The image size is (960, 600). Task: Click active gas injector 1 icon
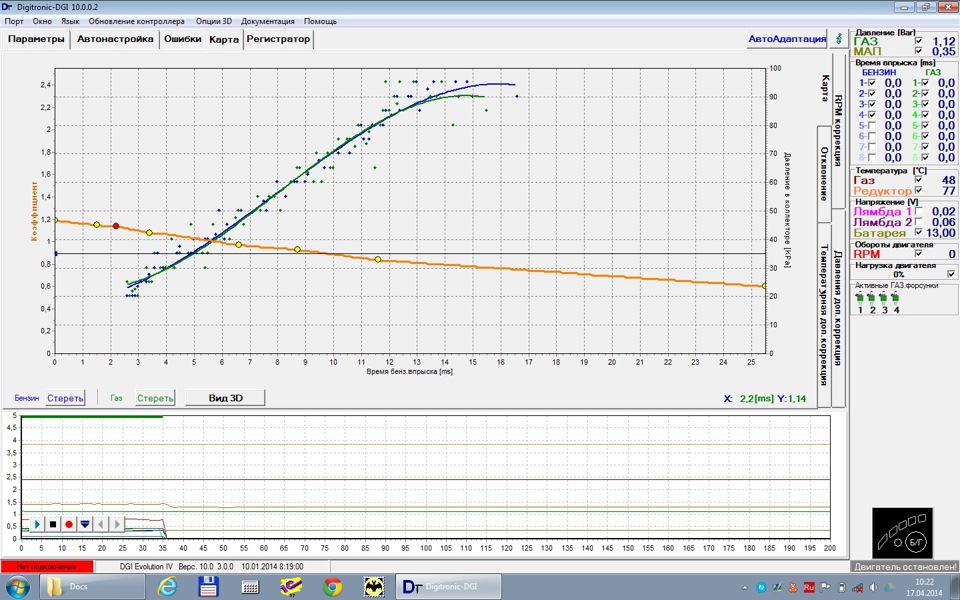(x=860, y=298)
